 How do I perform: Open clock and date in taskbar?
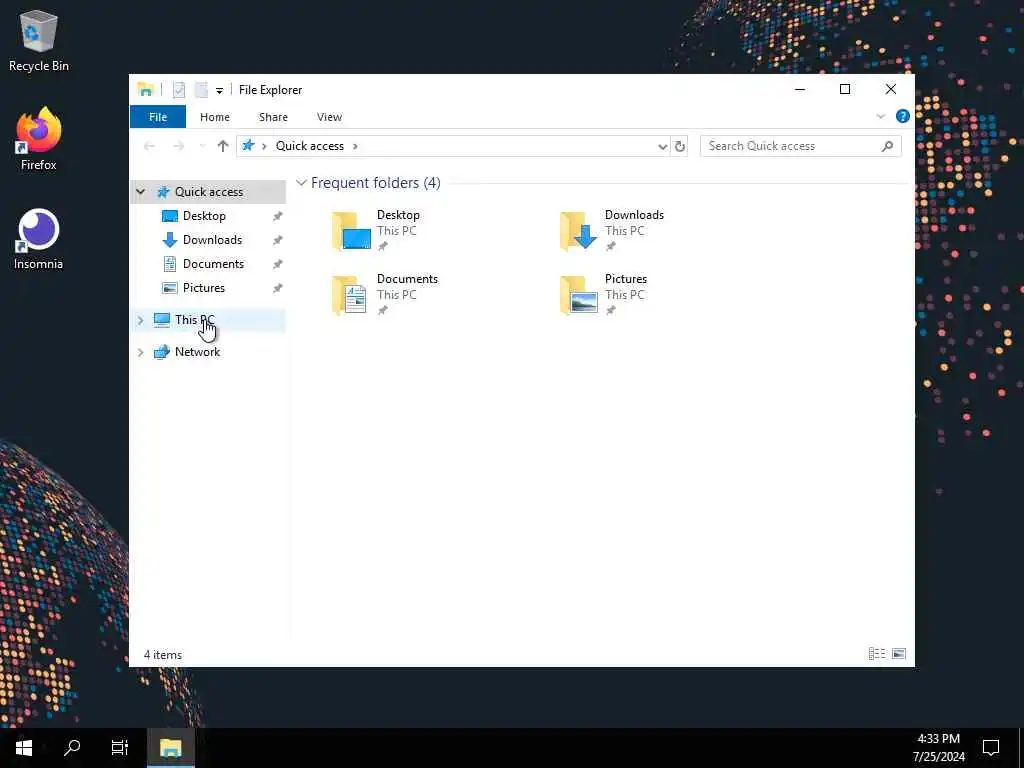point(938,748)
